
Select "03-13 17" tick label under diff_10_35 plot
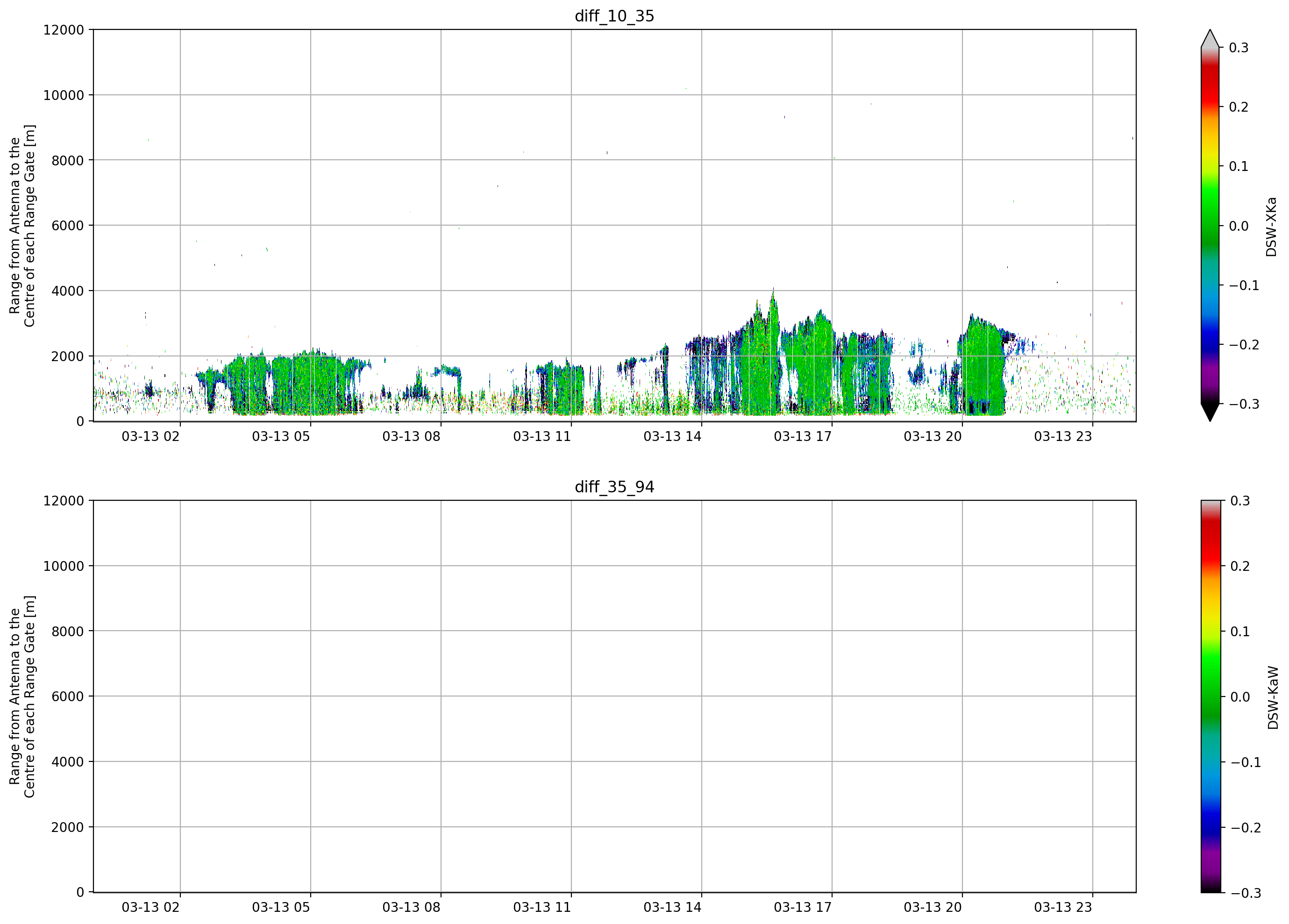[x=803, y=436]
